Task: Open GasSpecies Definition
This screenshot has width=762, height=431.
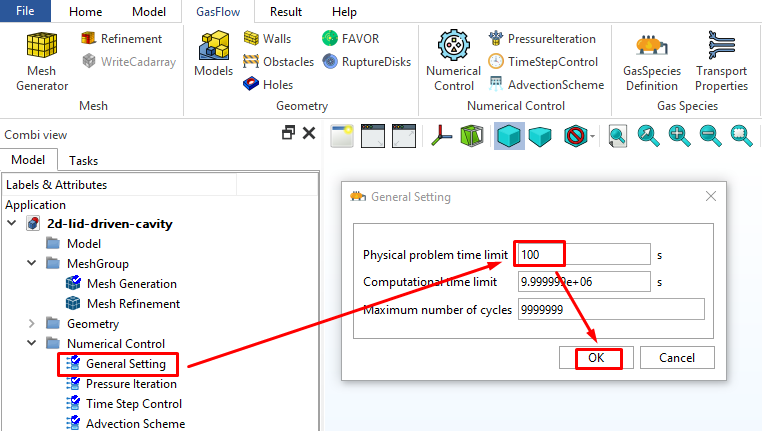Action: [x=651, y=61]
